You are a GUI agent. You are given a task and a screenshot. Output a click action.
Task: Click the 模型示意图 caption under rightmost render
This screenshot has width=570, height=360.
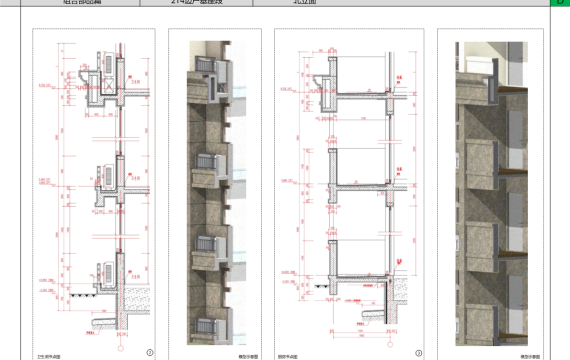(x=530, y=357)
